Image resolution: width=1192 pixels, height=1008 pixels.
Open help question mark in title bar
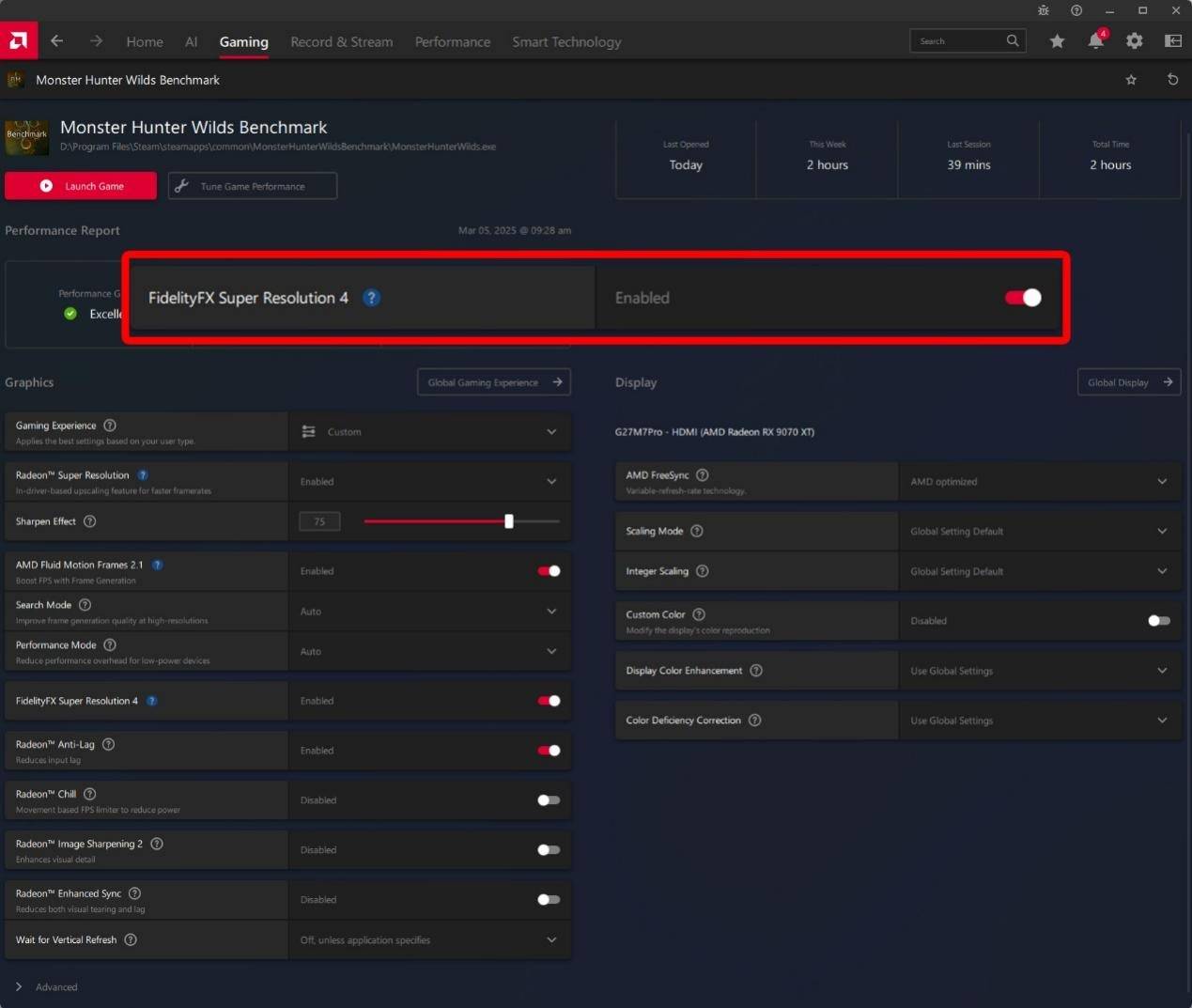tap(1076, 10)
